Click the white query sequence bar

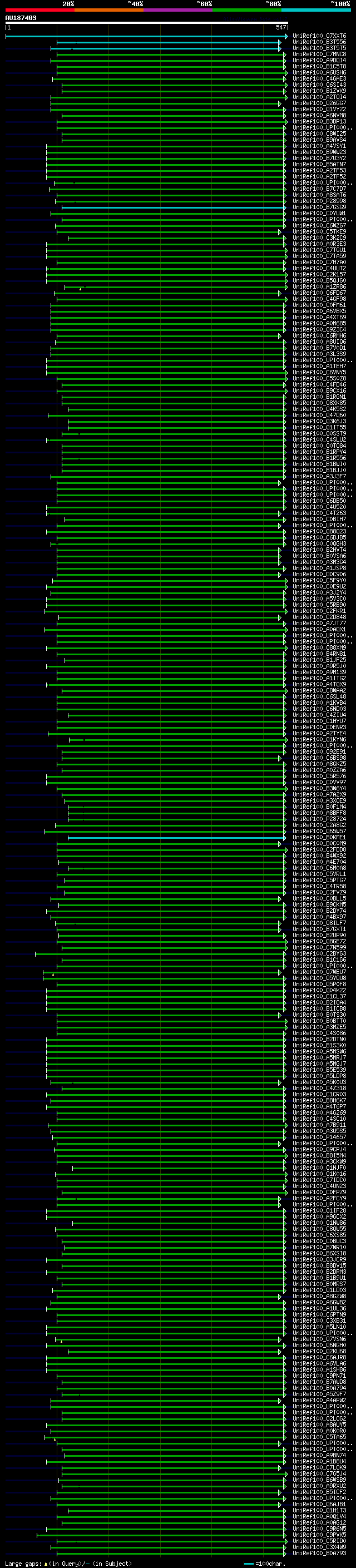coord(147,23)
